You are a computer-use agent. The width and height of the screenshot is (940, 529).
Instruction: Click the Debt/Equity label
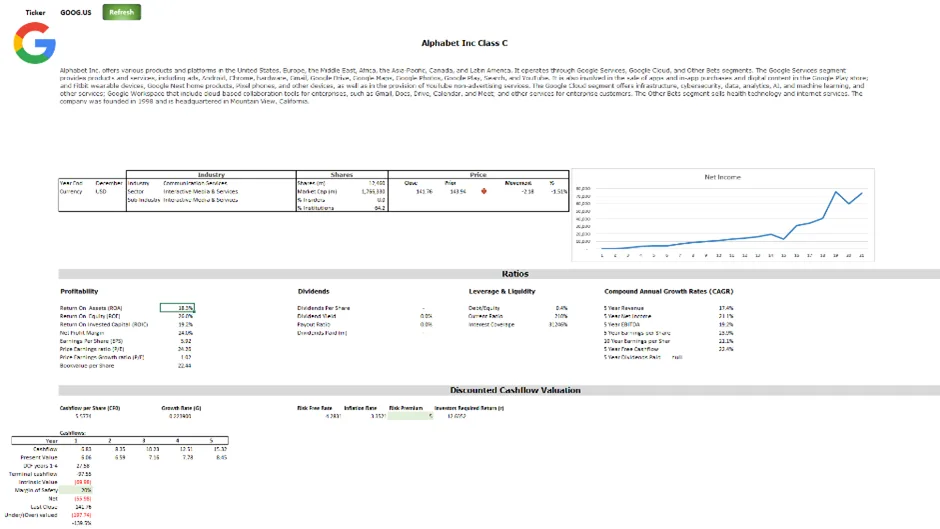coord(484,308)
